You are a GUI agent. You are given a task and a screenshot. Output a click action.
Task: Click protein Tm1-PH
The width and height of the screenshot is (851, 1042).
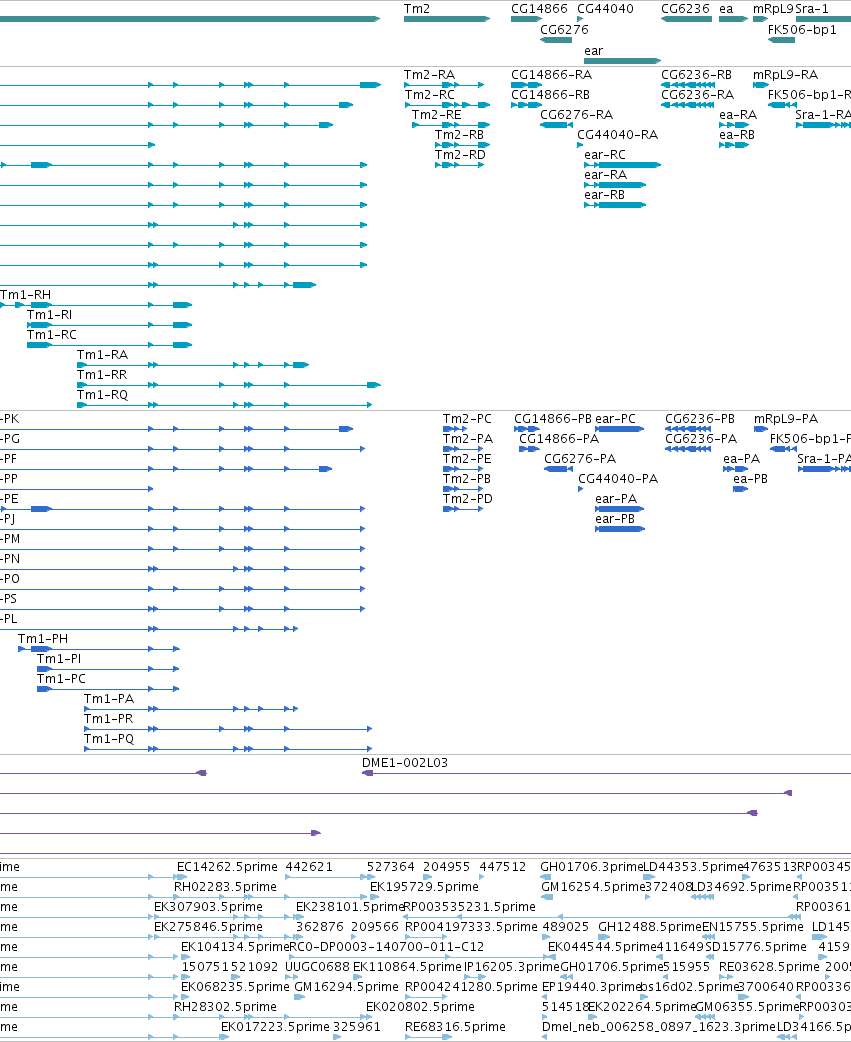click(43, 639)
